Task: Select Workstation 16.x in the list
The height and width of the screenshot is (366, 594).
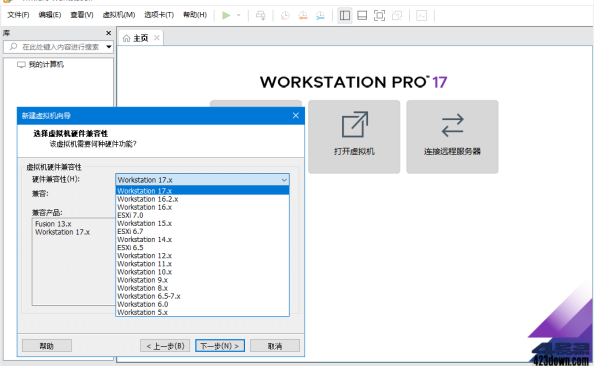Action: [202, 207]
